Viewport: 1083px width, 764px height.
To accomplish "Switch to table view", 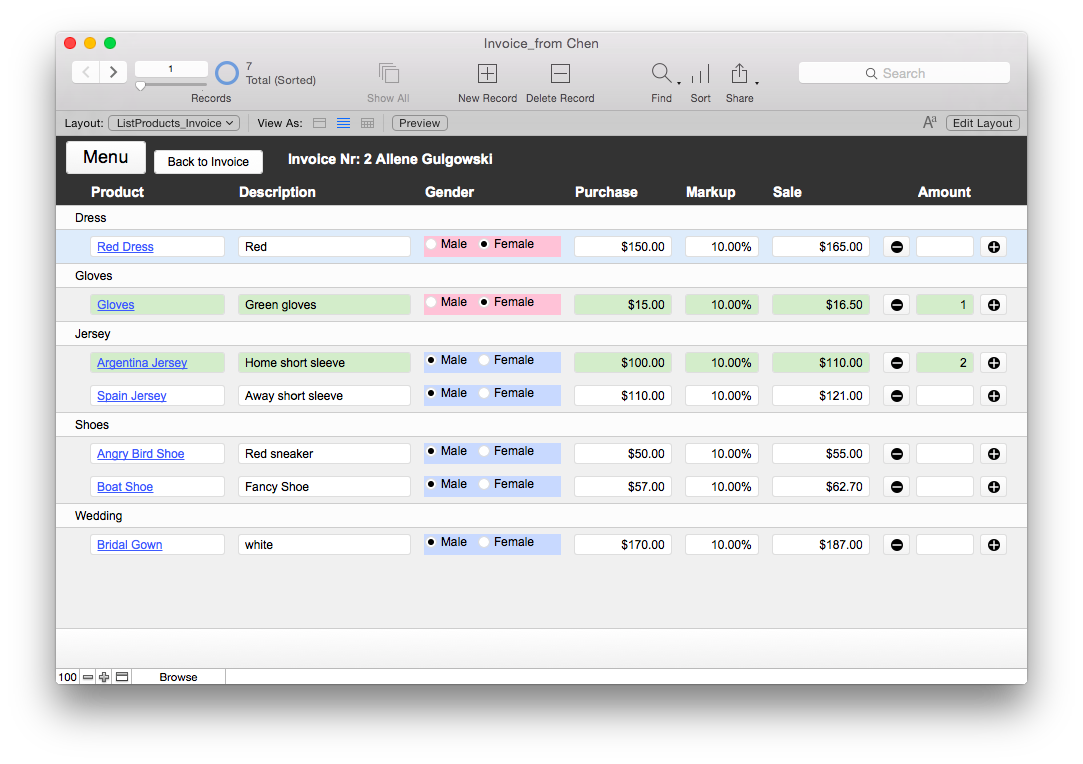I will coord(366,122).
